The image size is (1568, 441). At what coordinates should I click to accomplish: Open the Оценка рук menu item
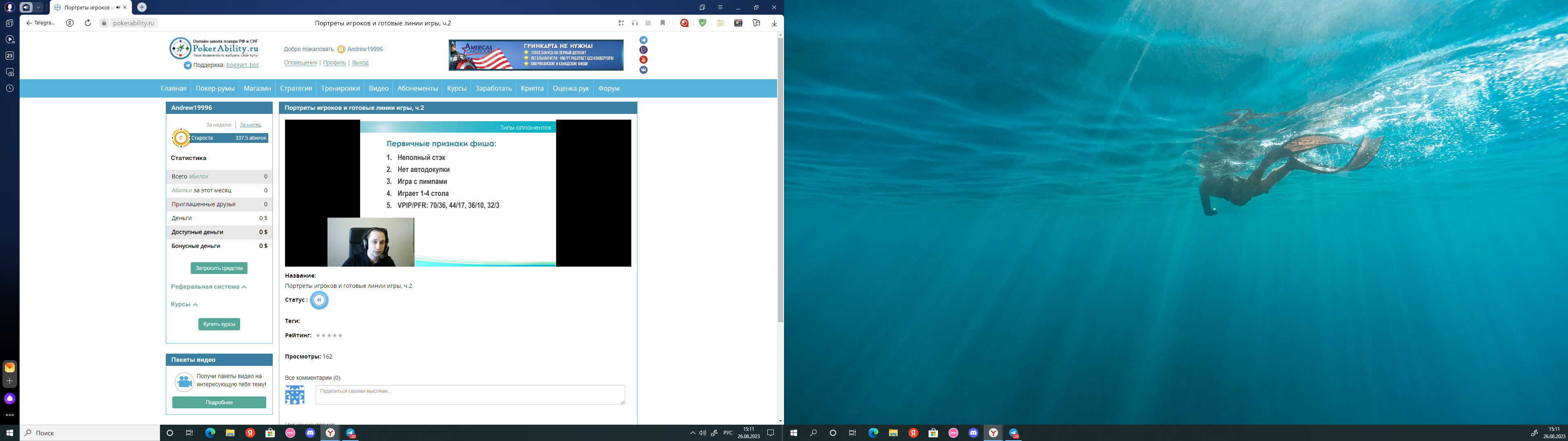[x=570, y=88]
